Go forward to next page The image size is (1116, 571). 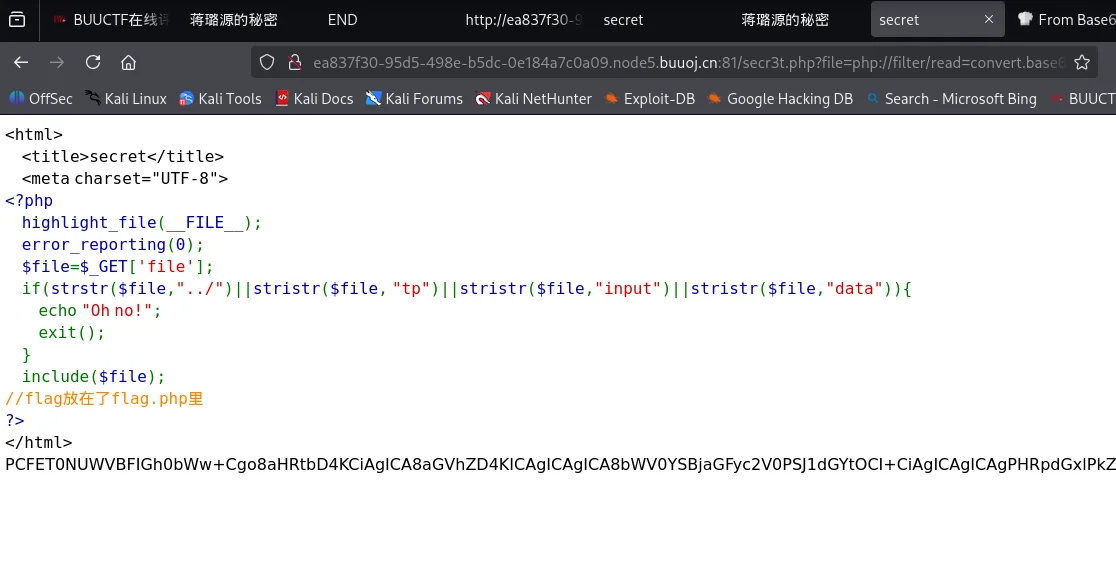(57, 63)
